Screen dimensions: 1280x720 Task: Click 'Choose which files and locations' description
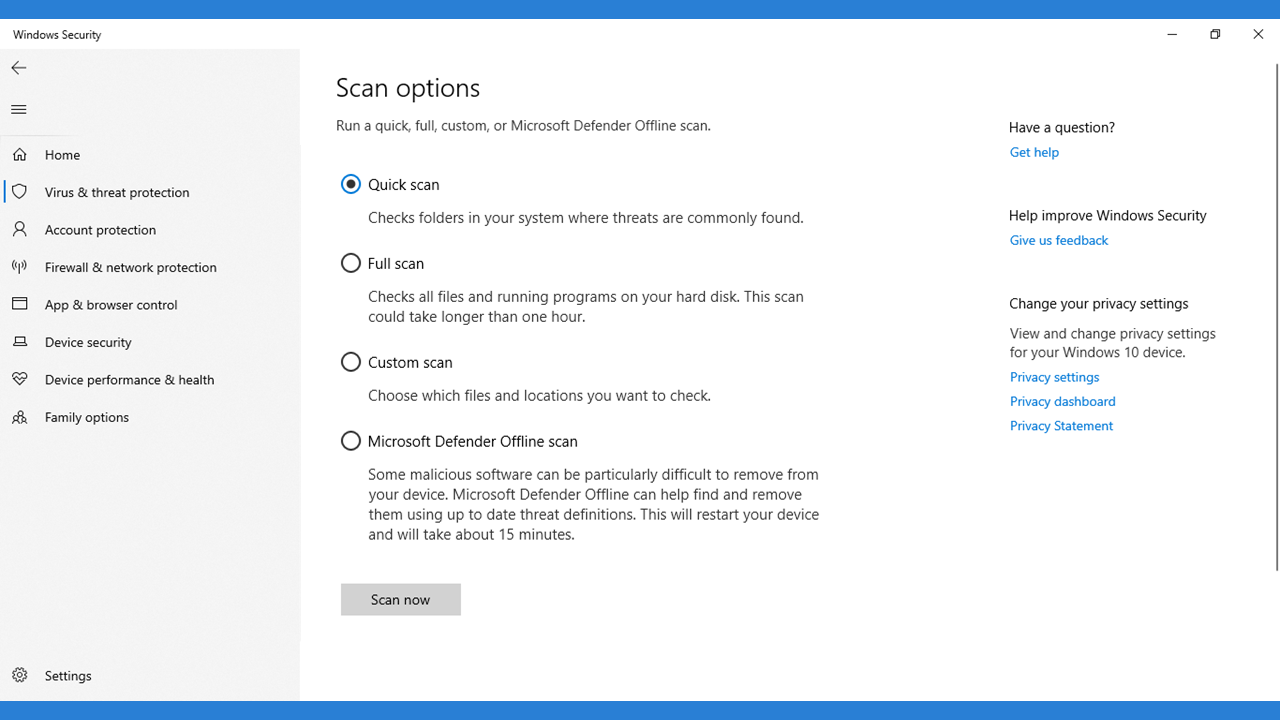[x=539, y=395]
